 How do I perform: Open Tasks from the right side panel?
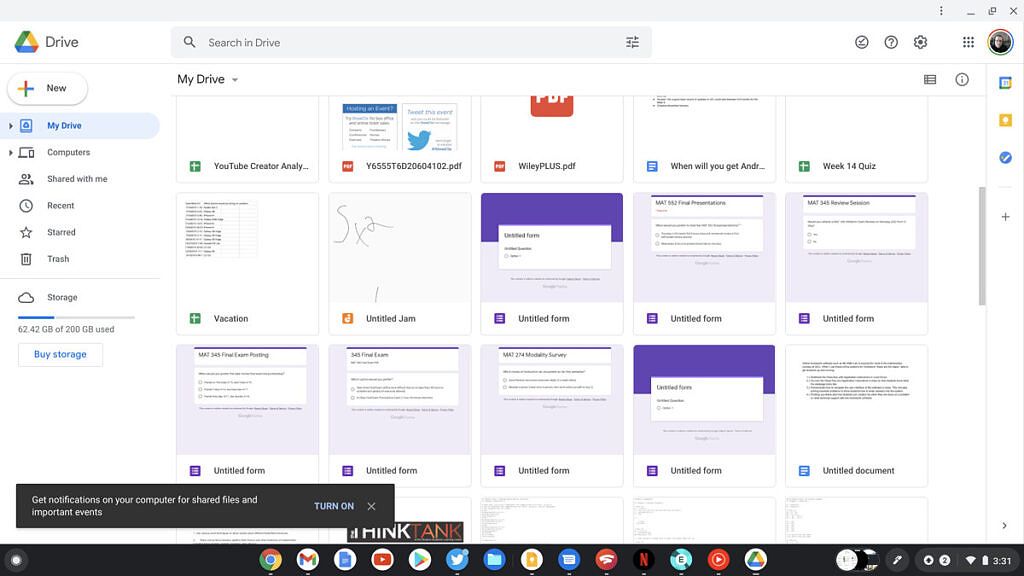pyautogui.click(x=1005, y=157)
